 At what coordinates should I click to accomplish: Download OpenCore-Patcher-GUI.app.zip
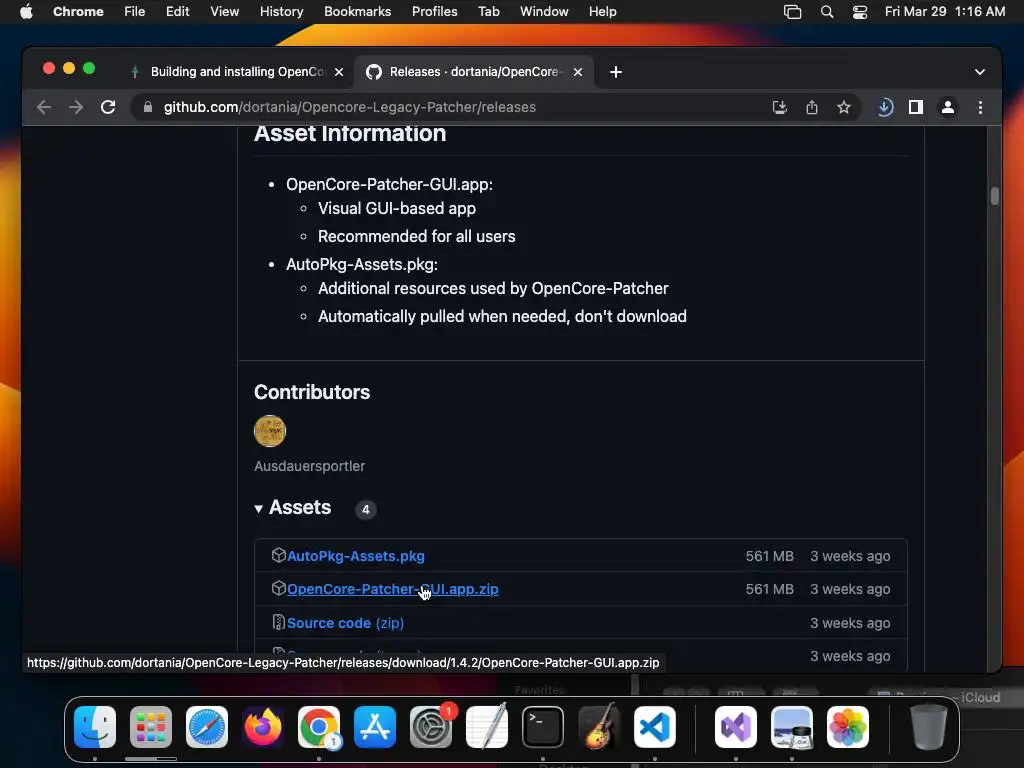tap(392, 589)
